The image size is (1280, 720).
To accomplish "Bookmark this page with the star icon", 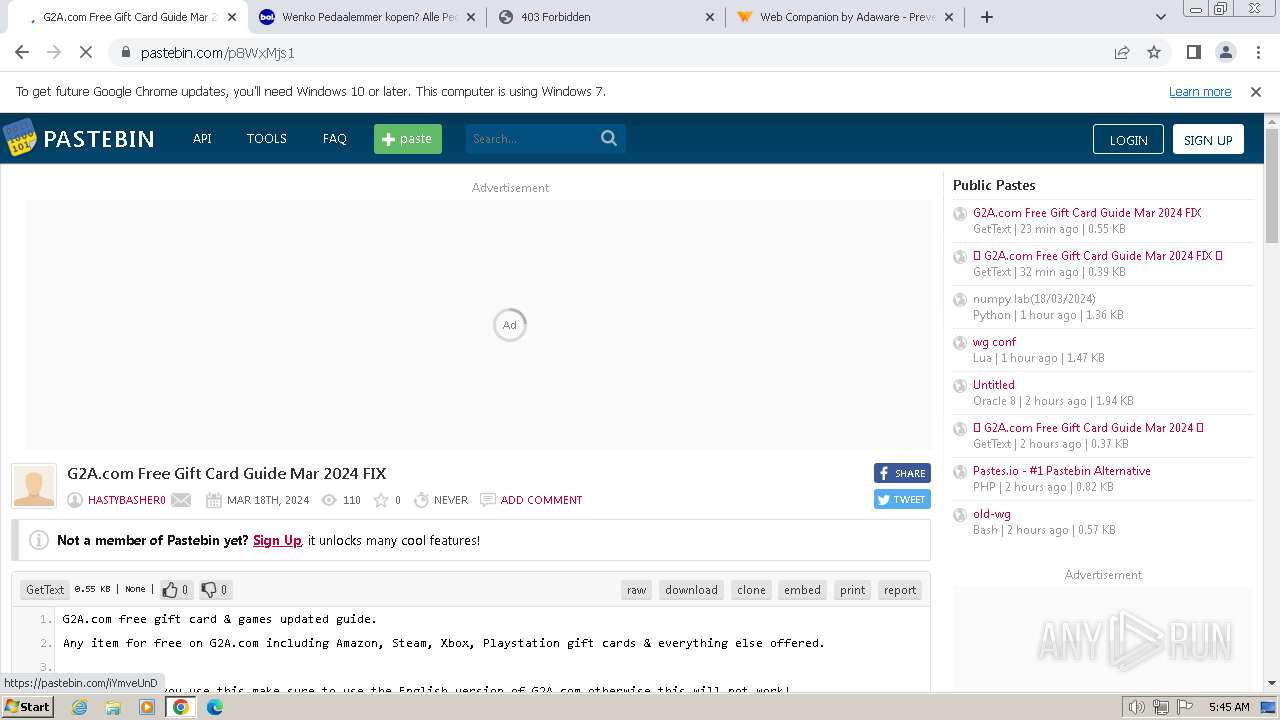I will pos(1154,52).
